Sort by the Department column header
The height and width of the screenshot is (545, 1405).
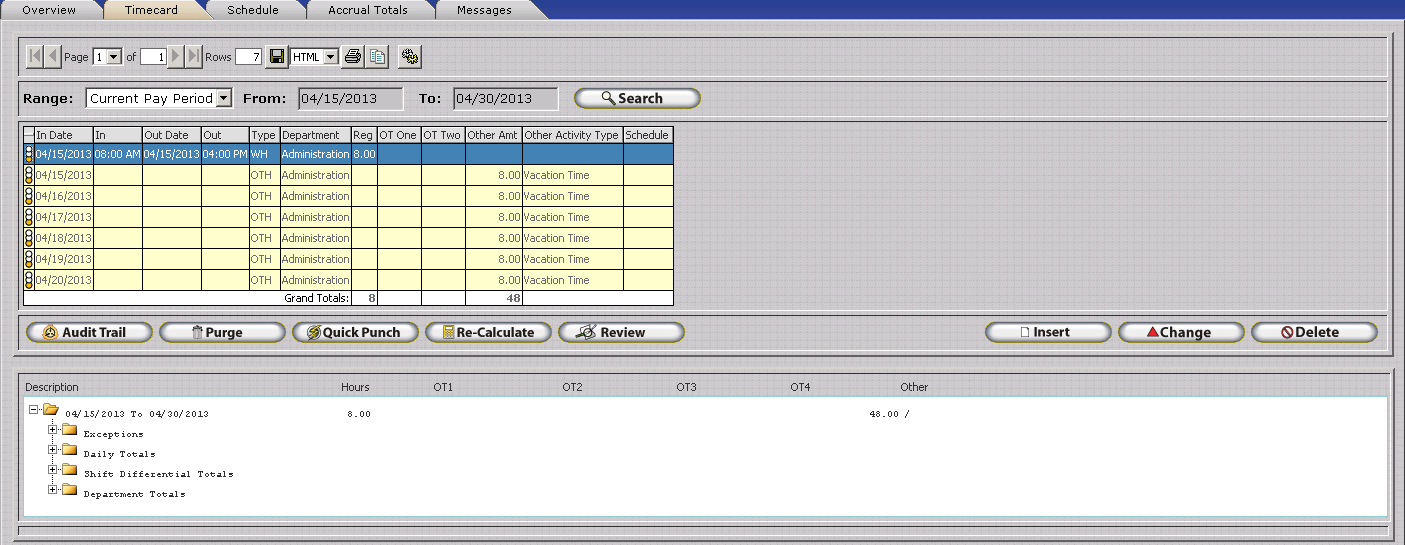(x=314, y=135)
